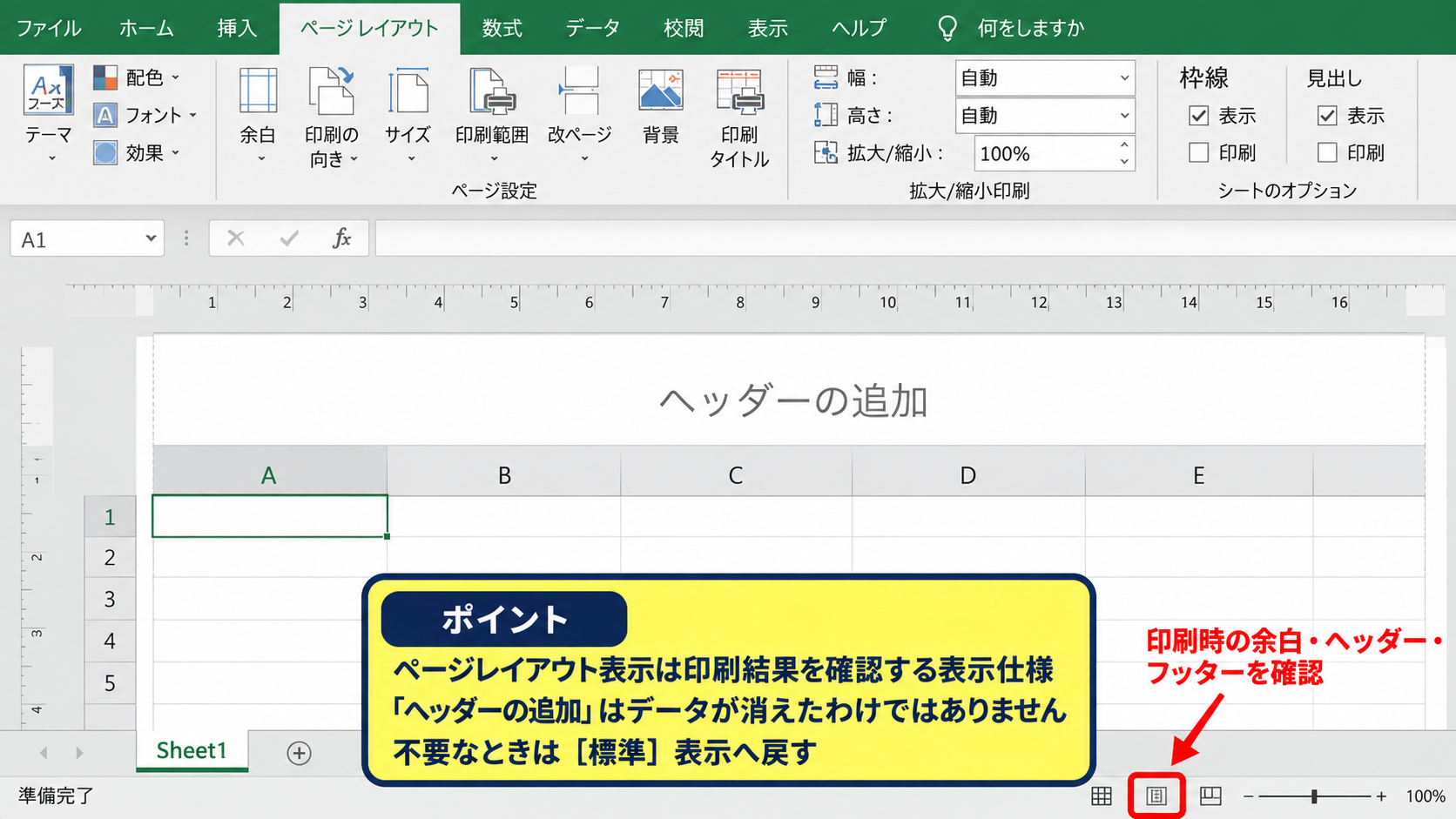Enable 見出し 印刷 headings print checkbox

[1327, 153]
